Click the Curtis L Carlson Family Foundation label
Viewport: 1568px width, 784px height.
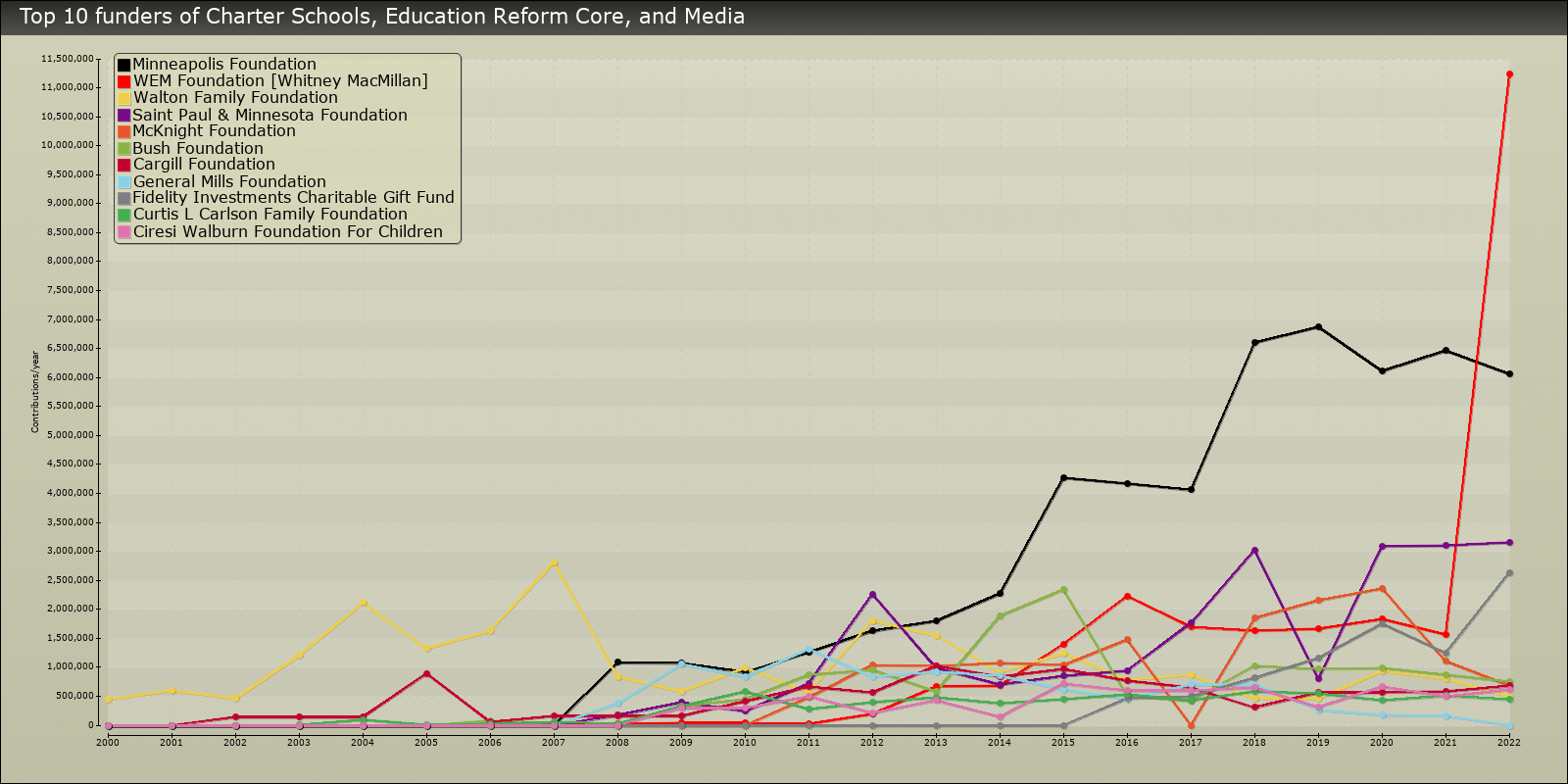269,215
